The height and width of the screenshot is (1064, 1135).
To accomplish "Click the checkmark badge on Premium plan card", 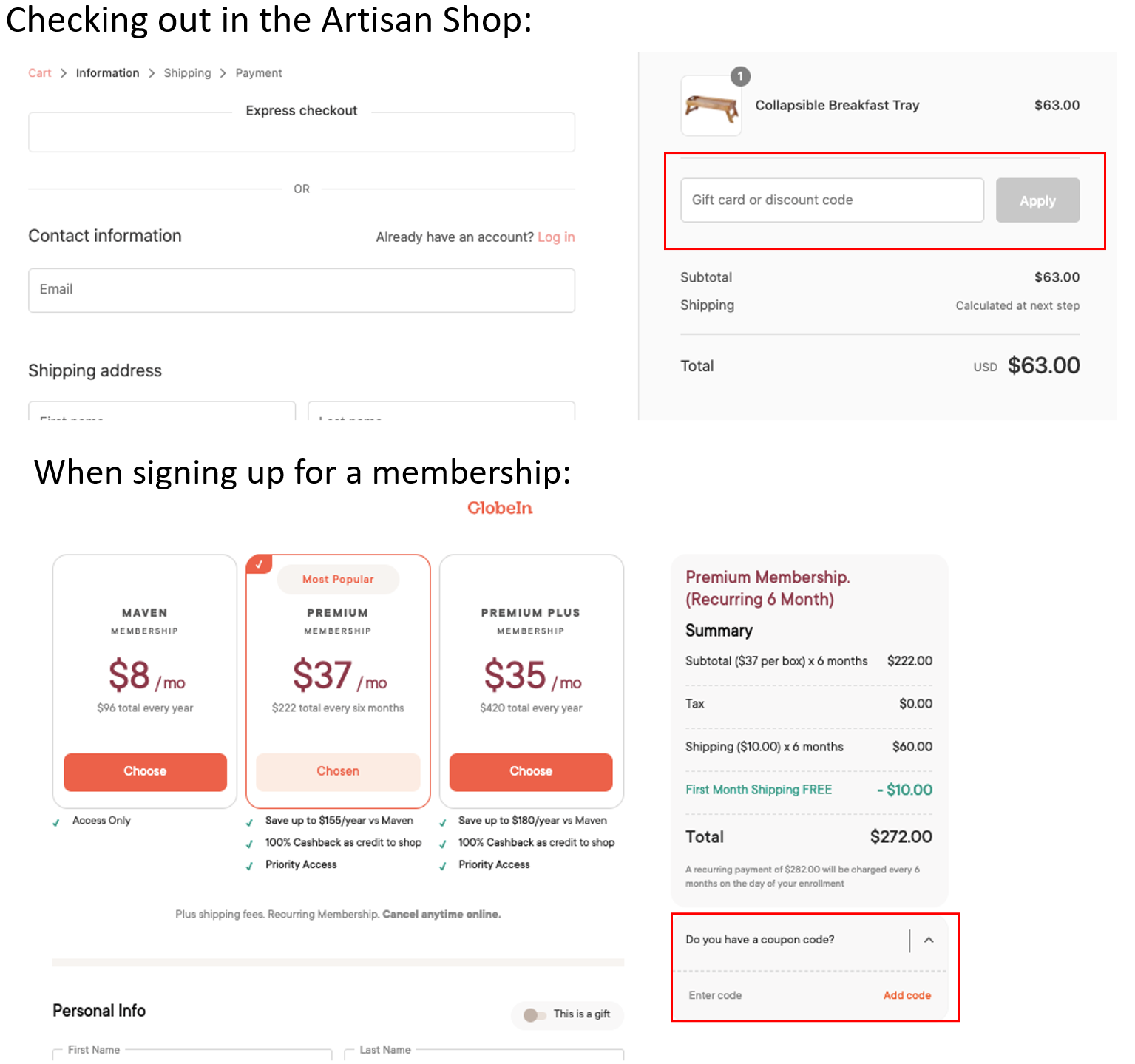I will click(259, 564).
